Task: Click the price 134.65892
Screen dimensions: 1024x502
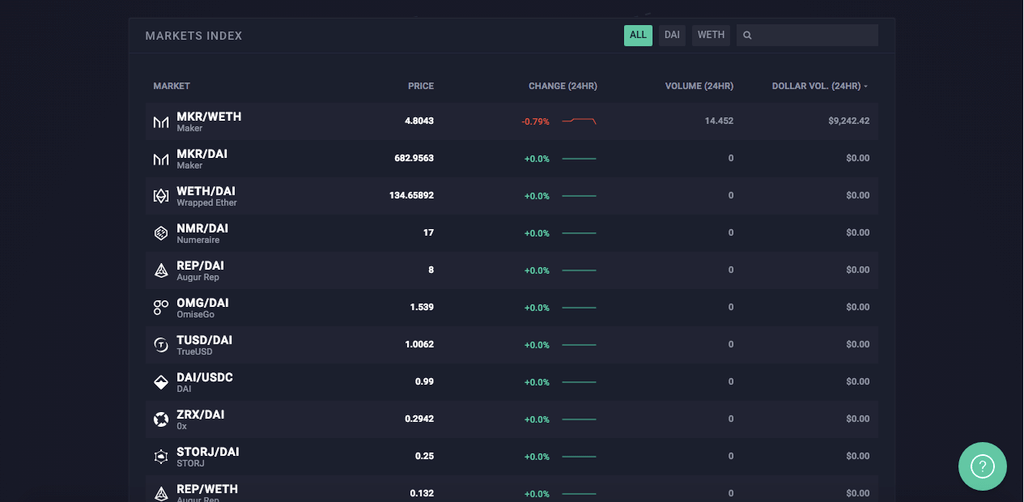Action: coord(411,196)
